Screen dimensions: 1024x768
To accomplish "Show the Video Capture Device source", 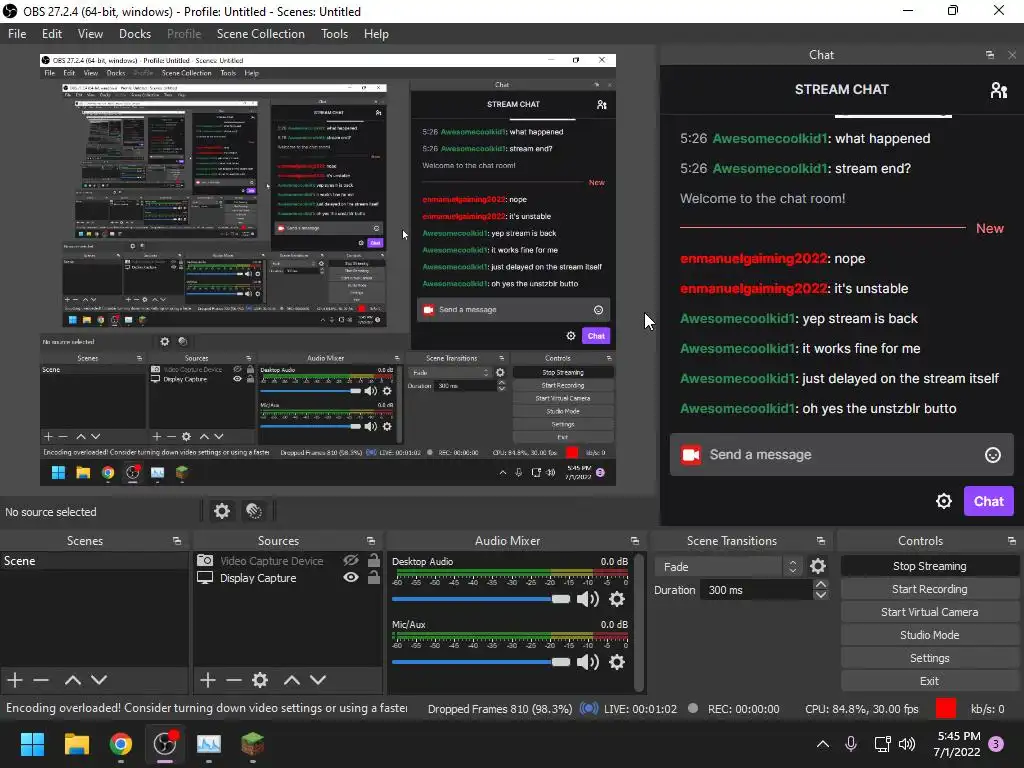I will point(351,560).
